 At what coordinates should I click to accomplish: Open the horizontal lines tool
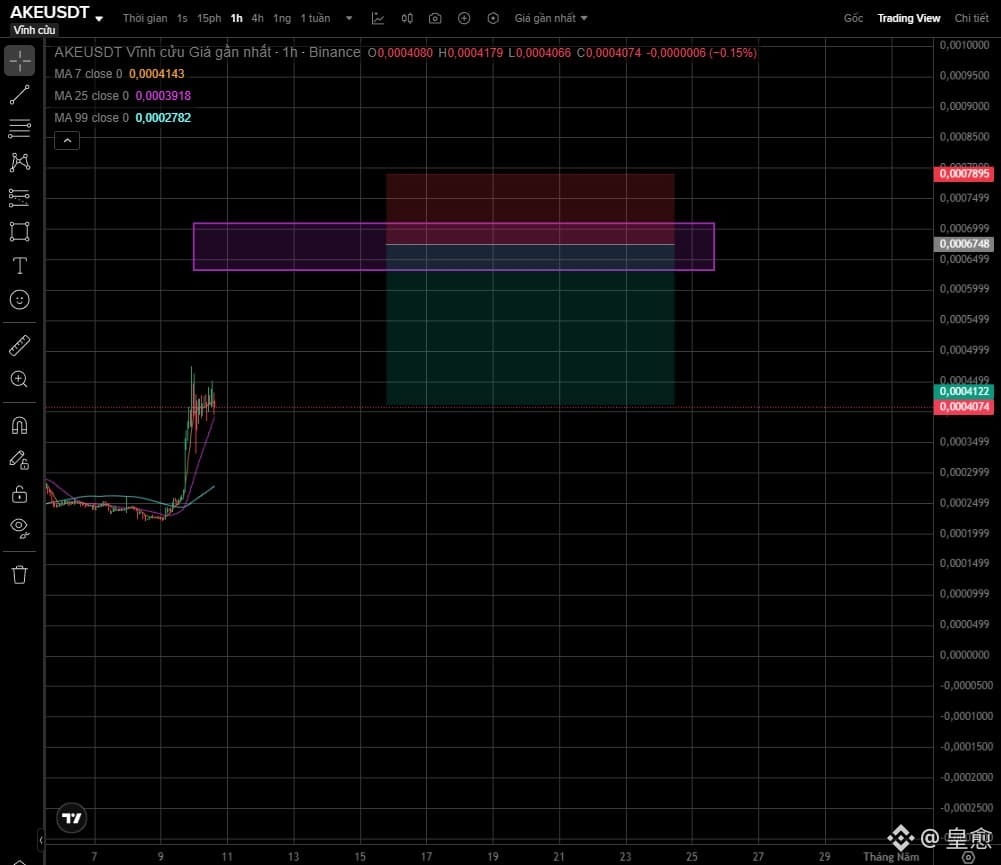20,128
